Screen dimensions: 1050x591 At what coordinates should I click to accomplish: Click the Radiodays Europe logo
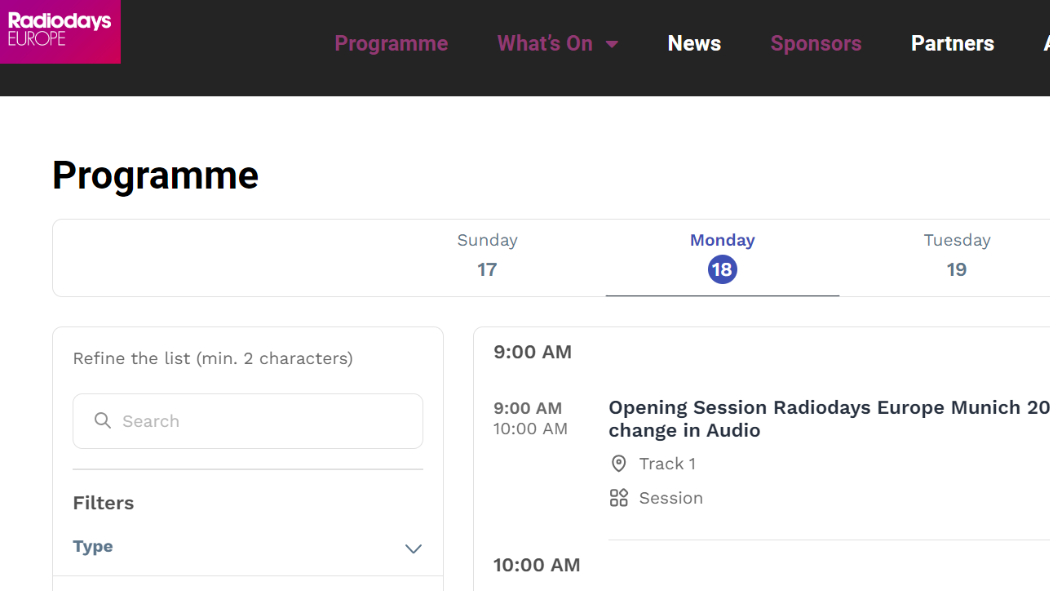click(60, 31)
